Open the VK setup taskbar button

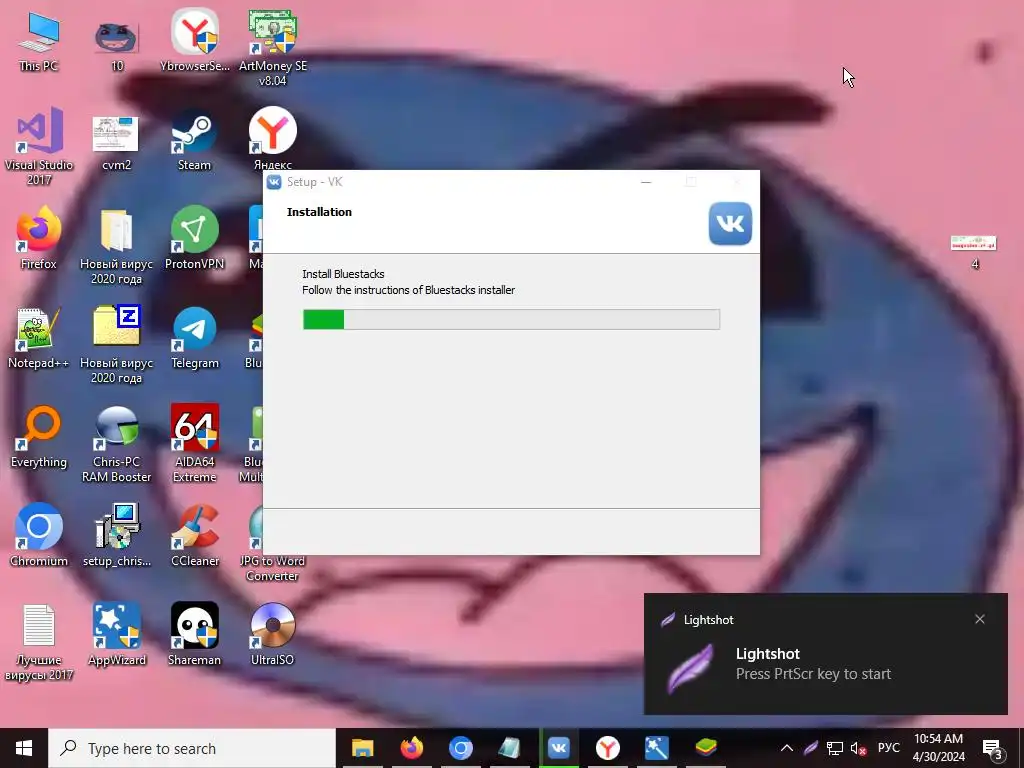tap(558, 748)
